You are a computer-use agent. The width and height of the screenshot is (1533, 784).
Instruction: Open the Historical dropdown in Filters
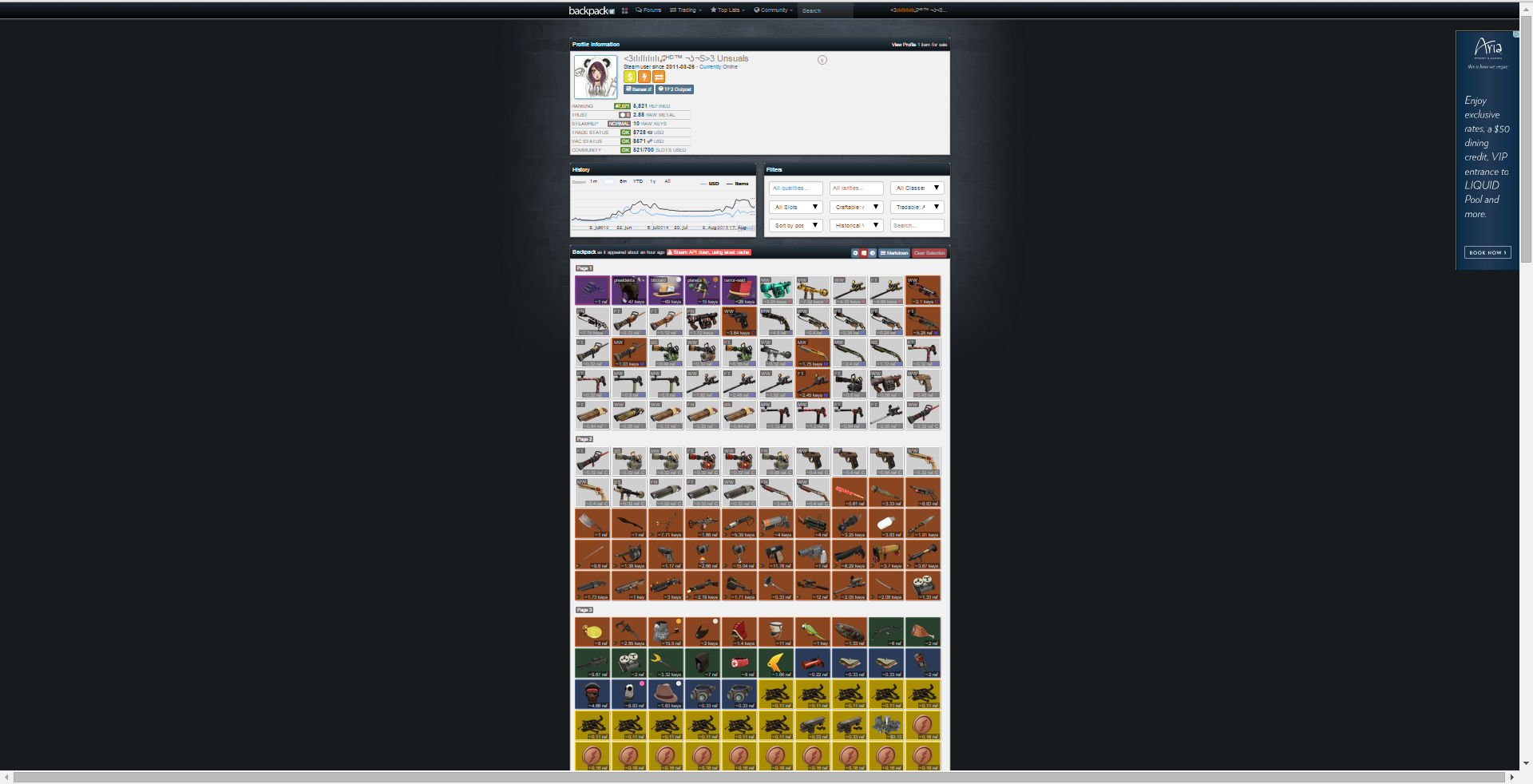[x=856, y=225]
